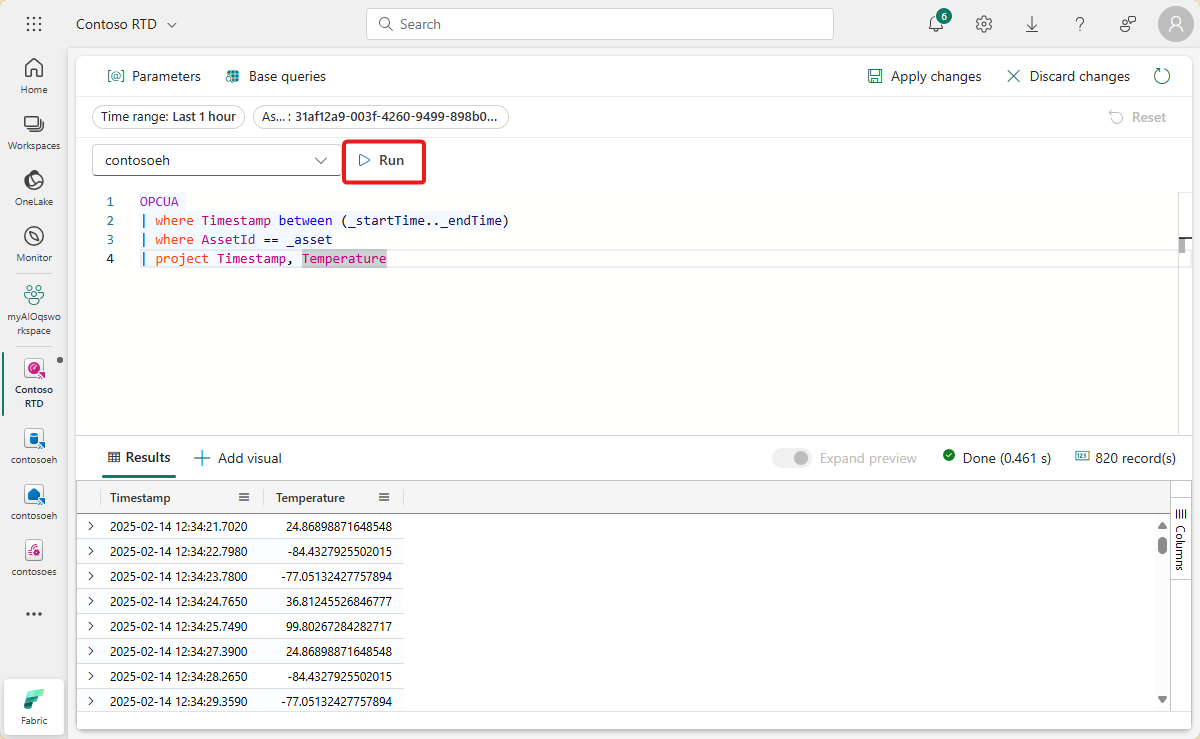The height and width of the screenshot is (739, 1200).
Task: Switch to the Base queries tab
Action: pyautogui.click(x=275, y=75)
